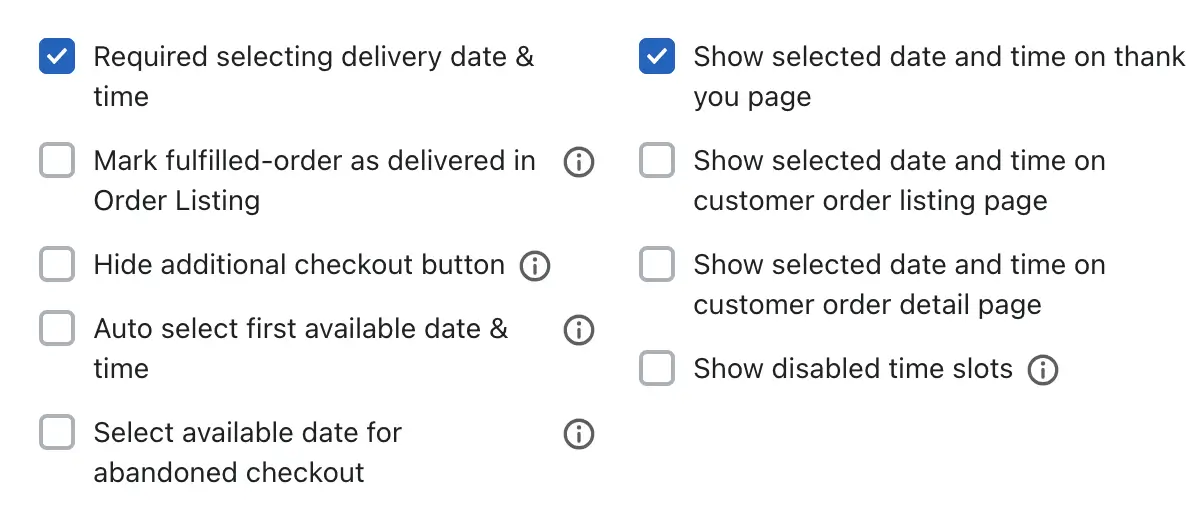Enable the Show disabled time slots checkbox
This screenshot has width=1204, height=522.
pos(657,369)
